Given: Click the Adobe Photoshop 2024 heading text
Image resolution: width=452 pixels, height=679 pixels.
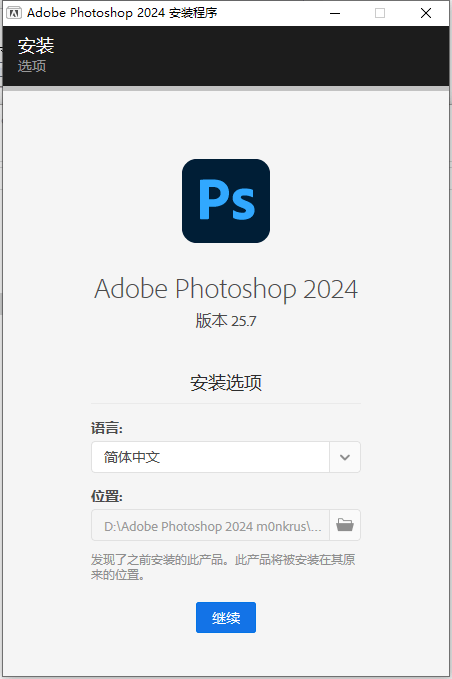Looking at the screenshot, I should pos(226,289).
